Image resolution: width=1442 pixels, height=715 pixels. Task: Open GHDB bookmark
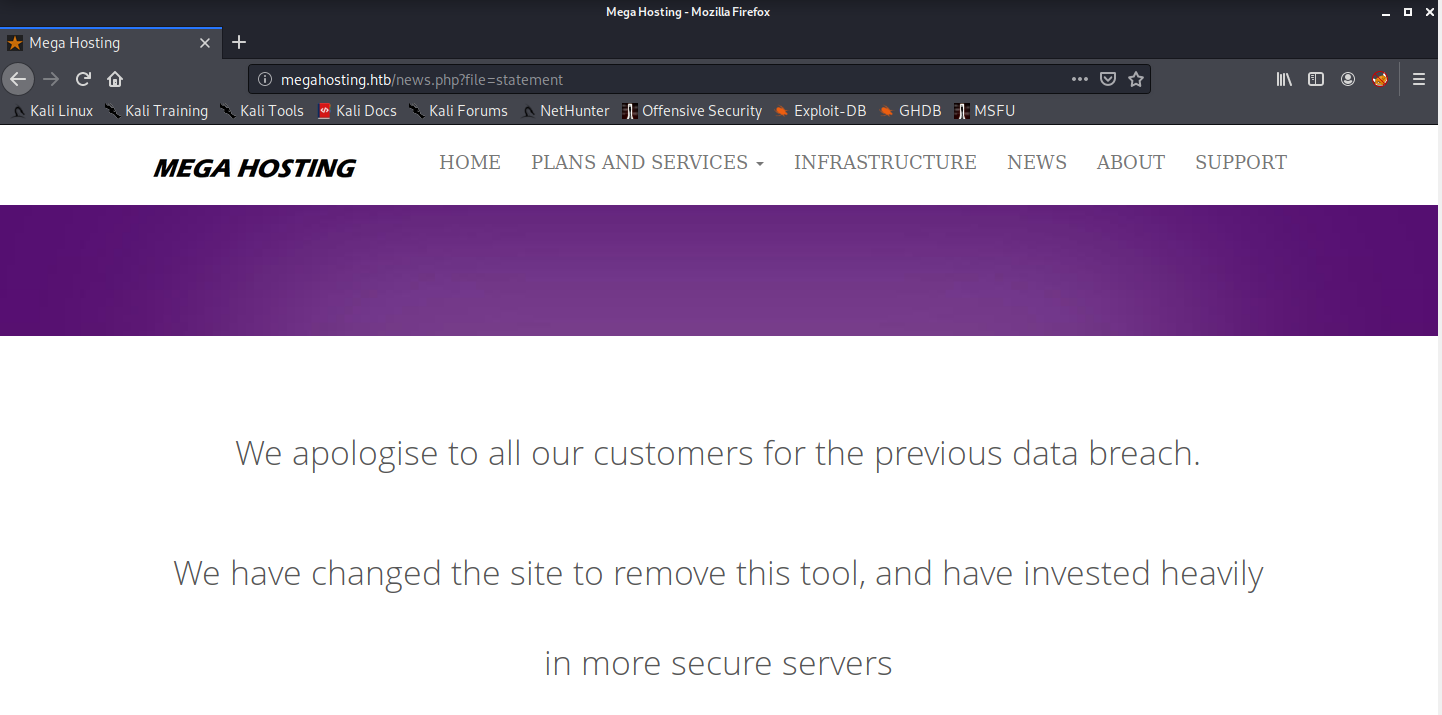tap(910, 111)
